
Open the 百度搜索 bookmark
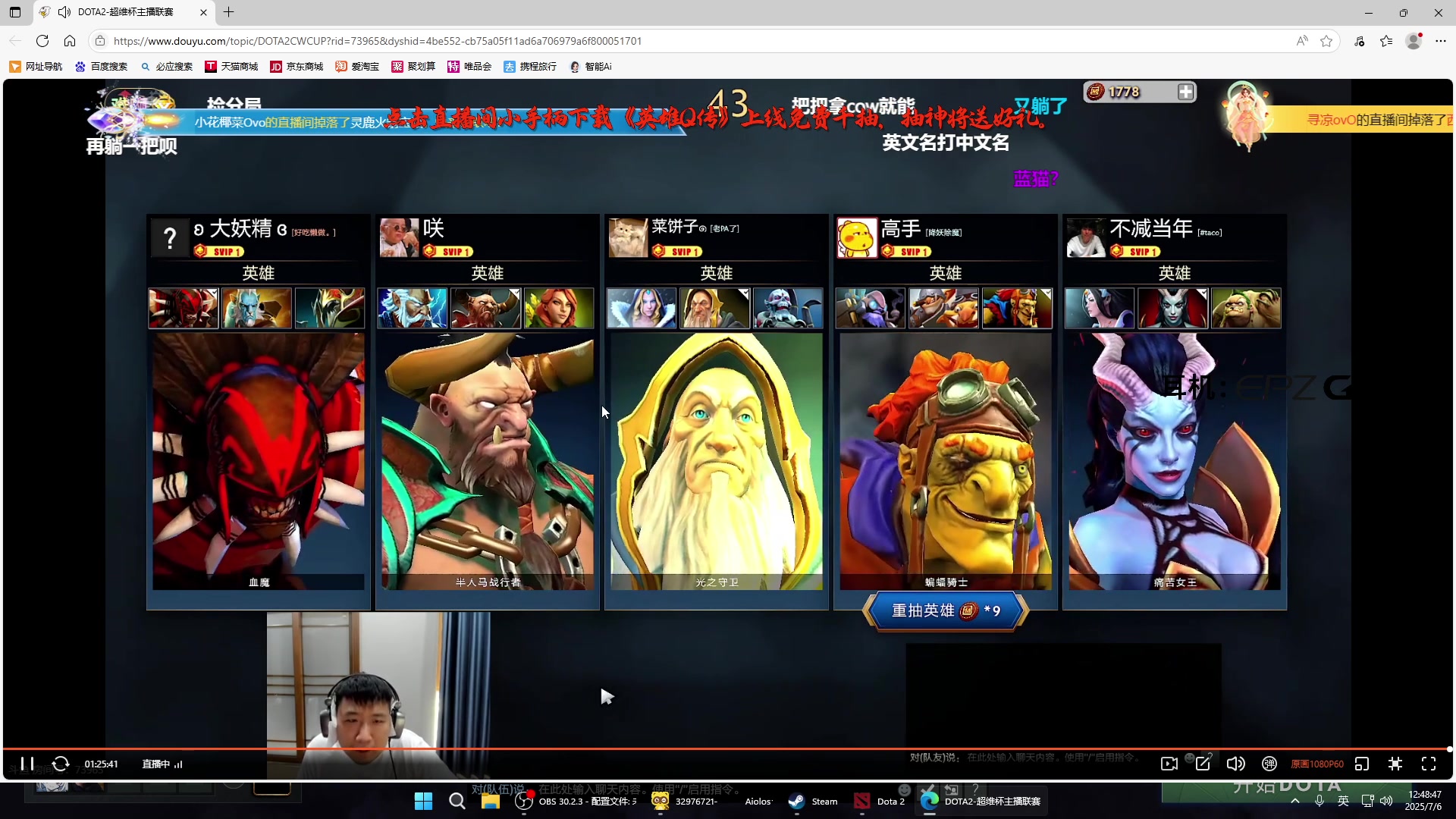pyautogui.click(x=101, y=67)
